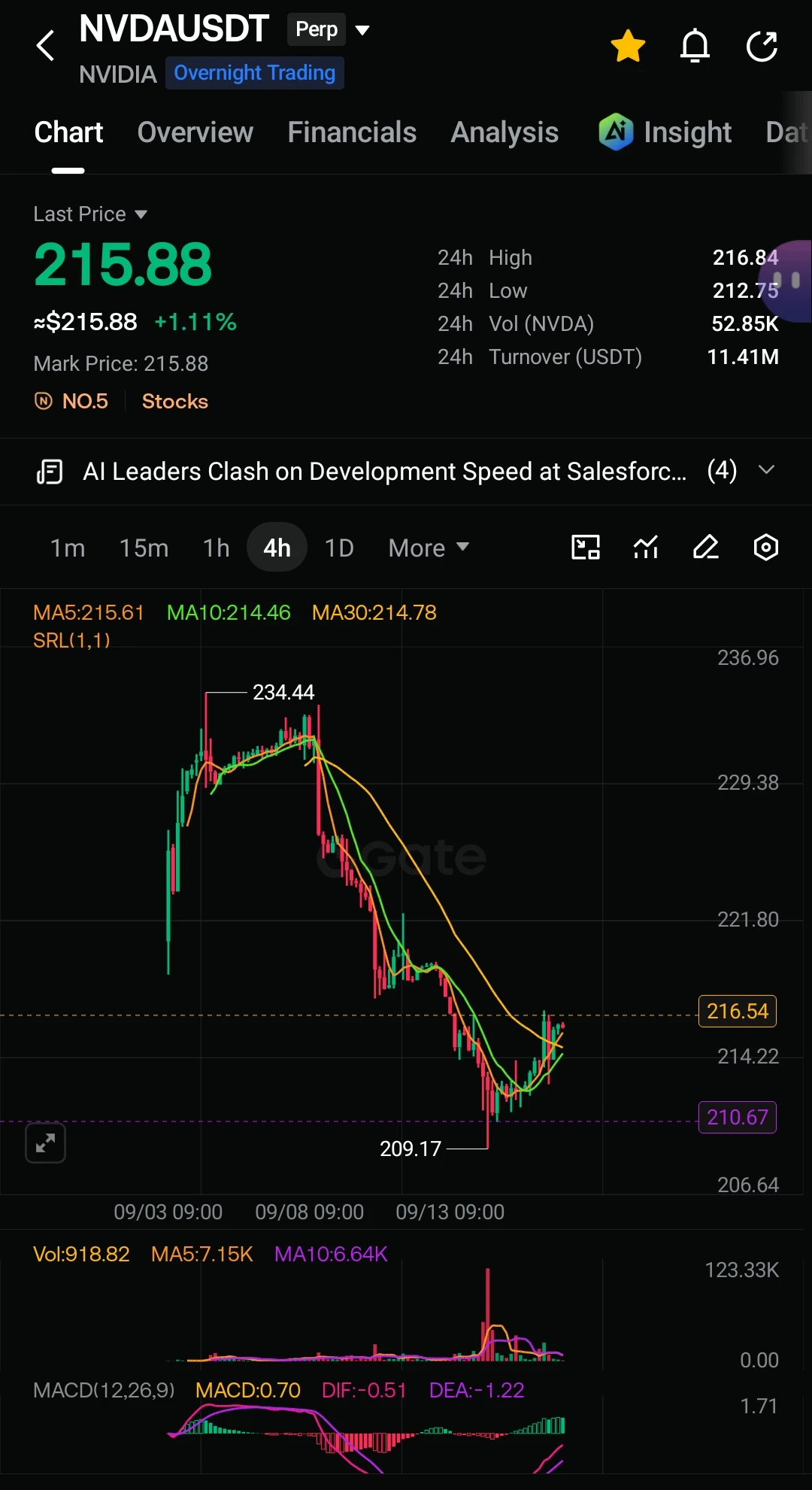Select the Chart tab
This screenshot has height=1490, width=812.
click(68, 132)
